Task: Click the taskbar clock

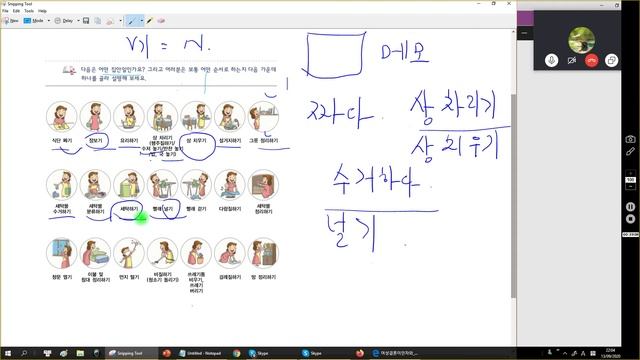Action: (610, 353)
